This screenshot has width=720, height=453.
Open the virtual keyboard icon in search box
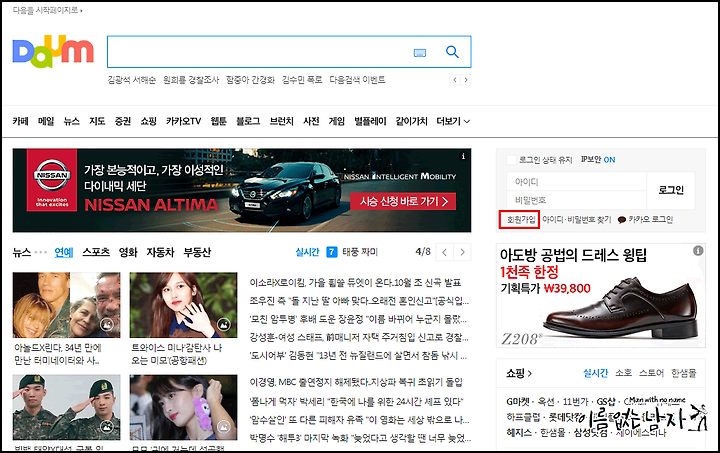420,53
